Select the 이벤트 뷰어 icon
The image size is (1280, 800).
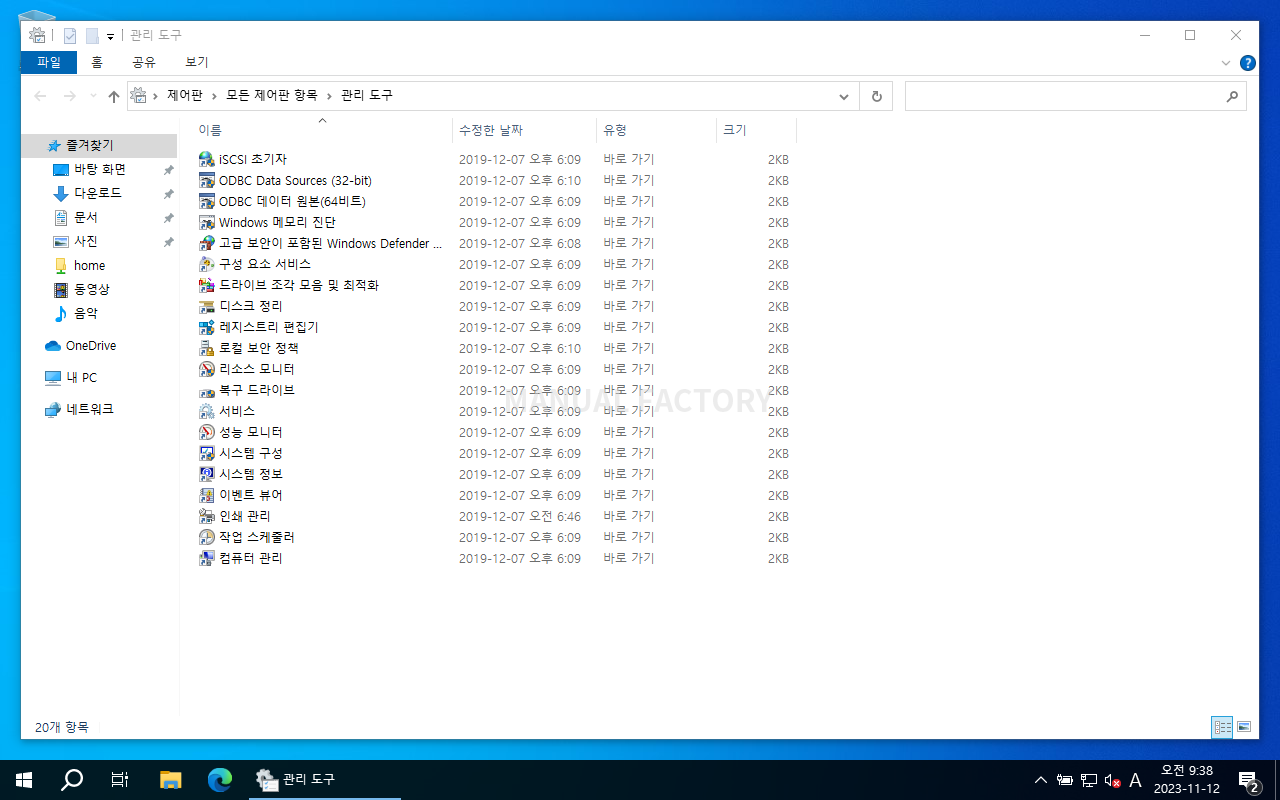pos(207,495)
